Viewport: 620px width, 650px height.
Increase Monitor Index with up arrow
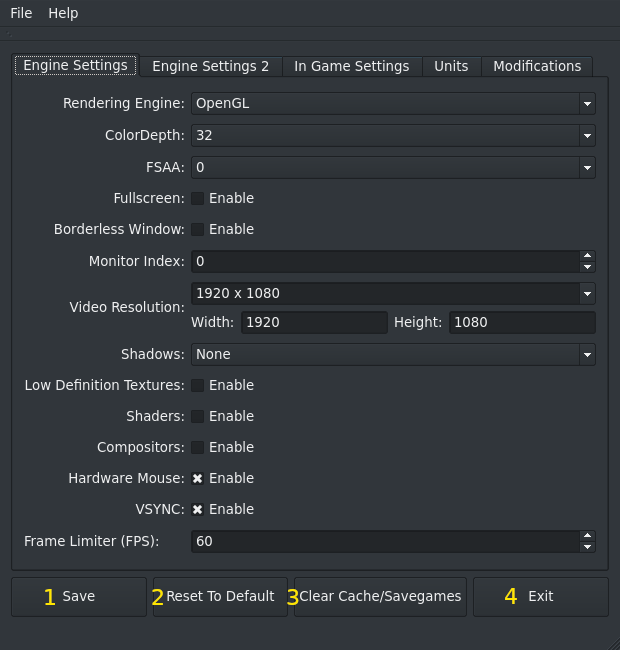pyautogui.click(x=587, y=256)
